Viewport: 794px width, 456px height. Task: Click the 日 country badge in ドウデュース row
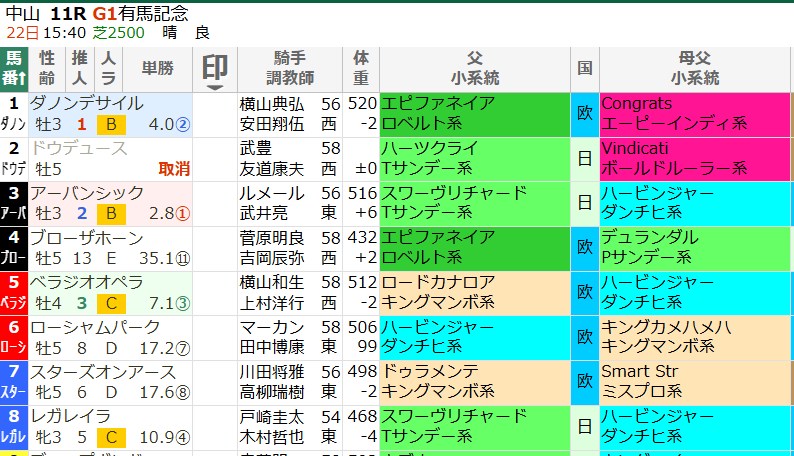(584, 158)
